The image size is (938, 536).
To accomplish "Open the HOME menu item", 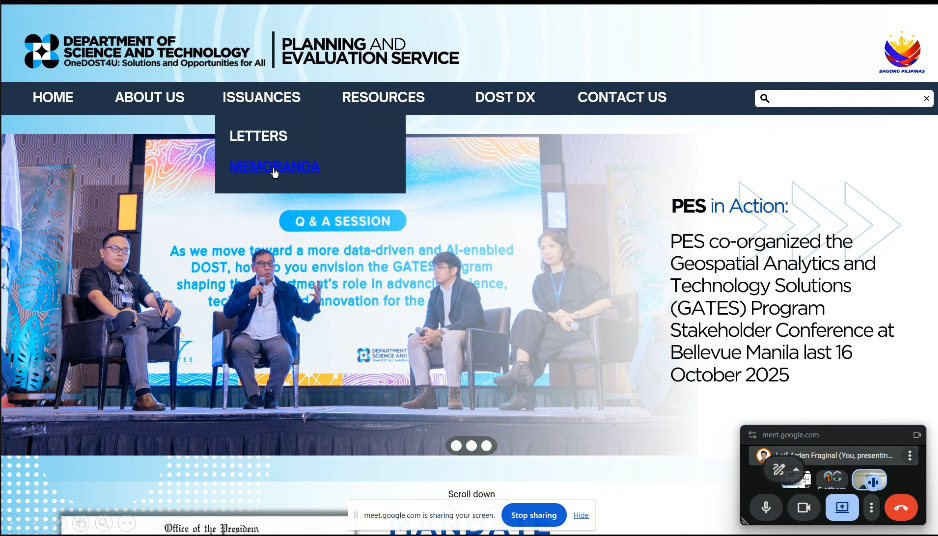I will click(53, 97).
